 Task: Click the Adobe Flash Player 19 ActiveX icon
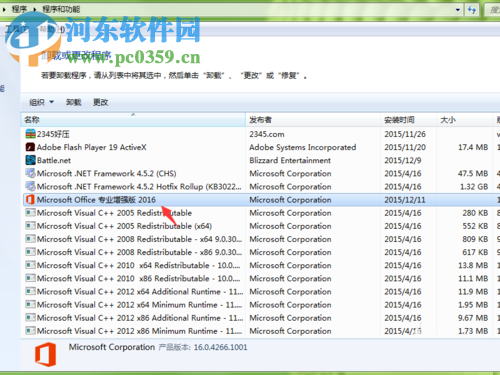coord(30,147)
